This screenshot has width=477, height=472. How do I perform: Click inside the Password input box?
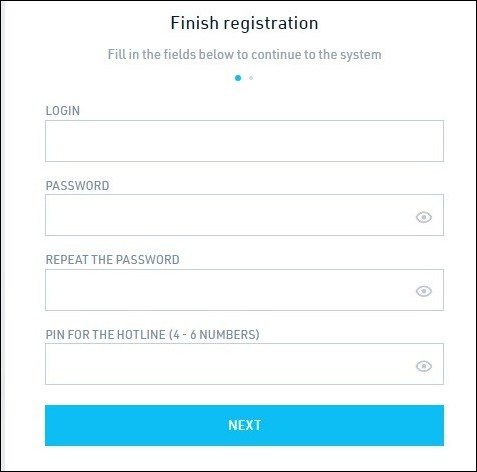[244, 215]
